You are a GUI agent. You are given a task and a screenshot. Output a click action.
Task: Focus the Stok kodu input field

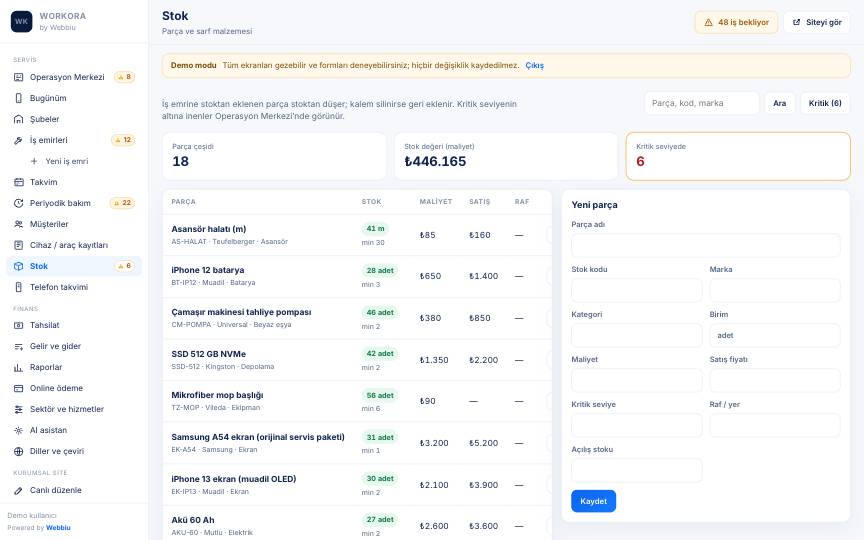[636, 290]
